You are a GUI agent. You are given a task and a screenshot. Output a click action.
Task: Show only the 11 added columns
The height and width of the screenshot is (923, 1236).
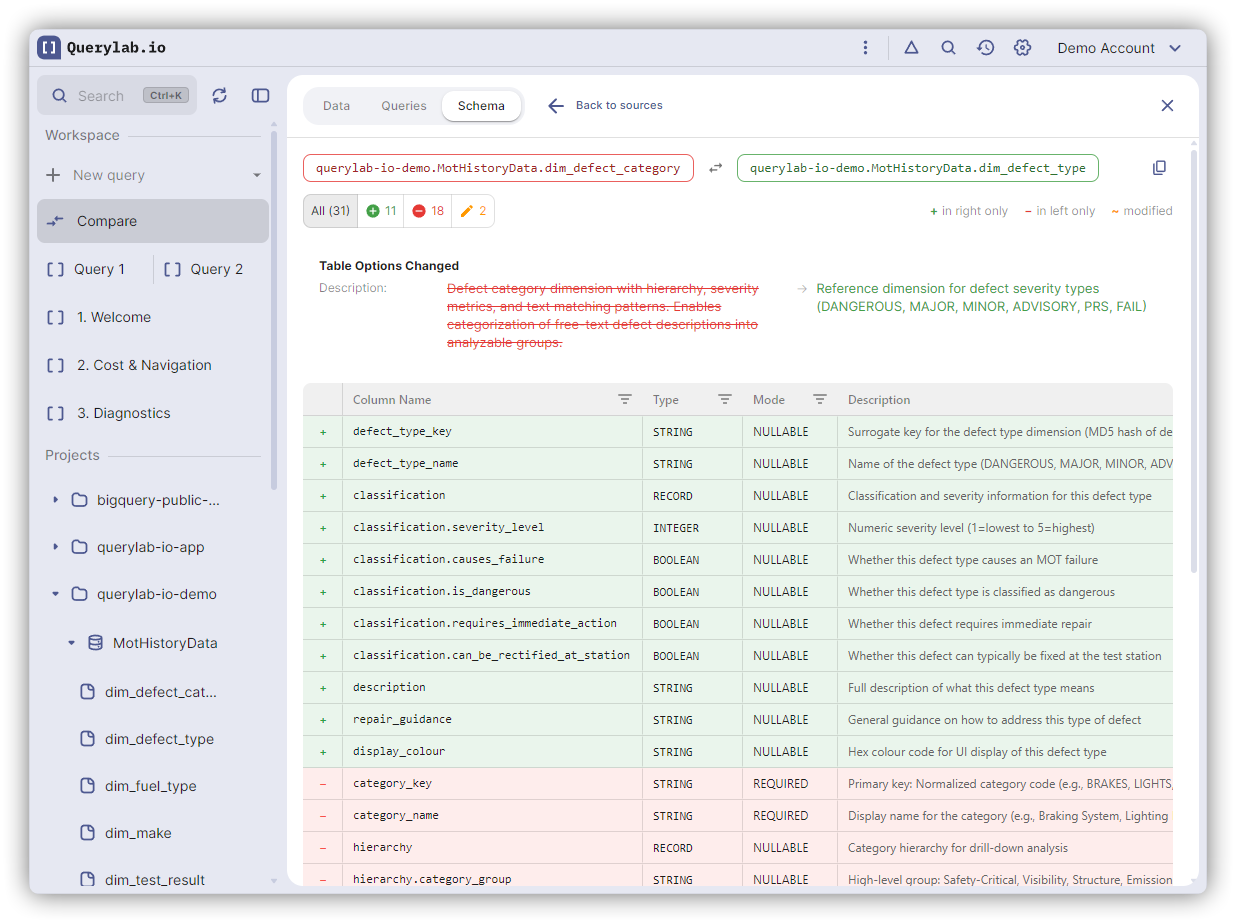point(381,211)
